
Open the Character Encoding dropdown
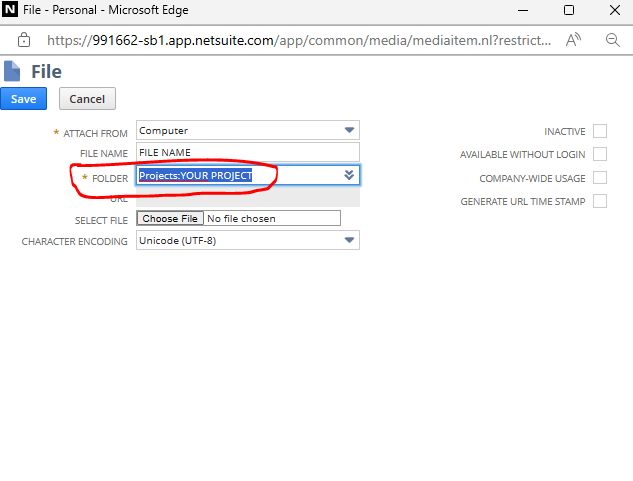point(349,241)
